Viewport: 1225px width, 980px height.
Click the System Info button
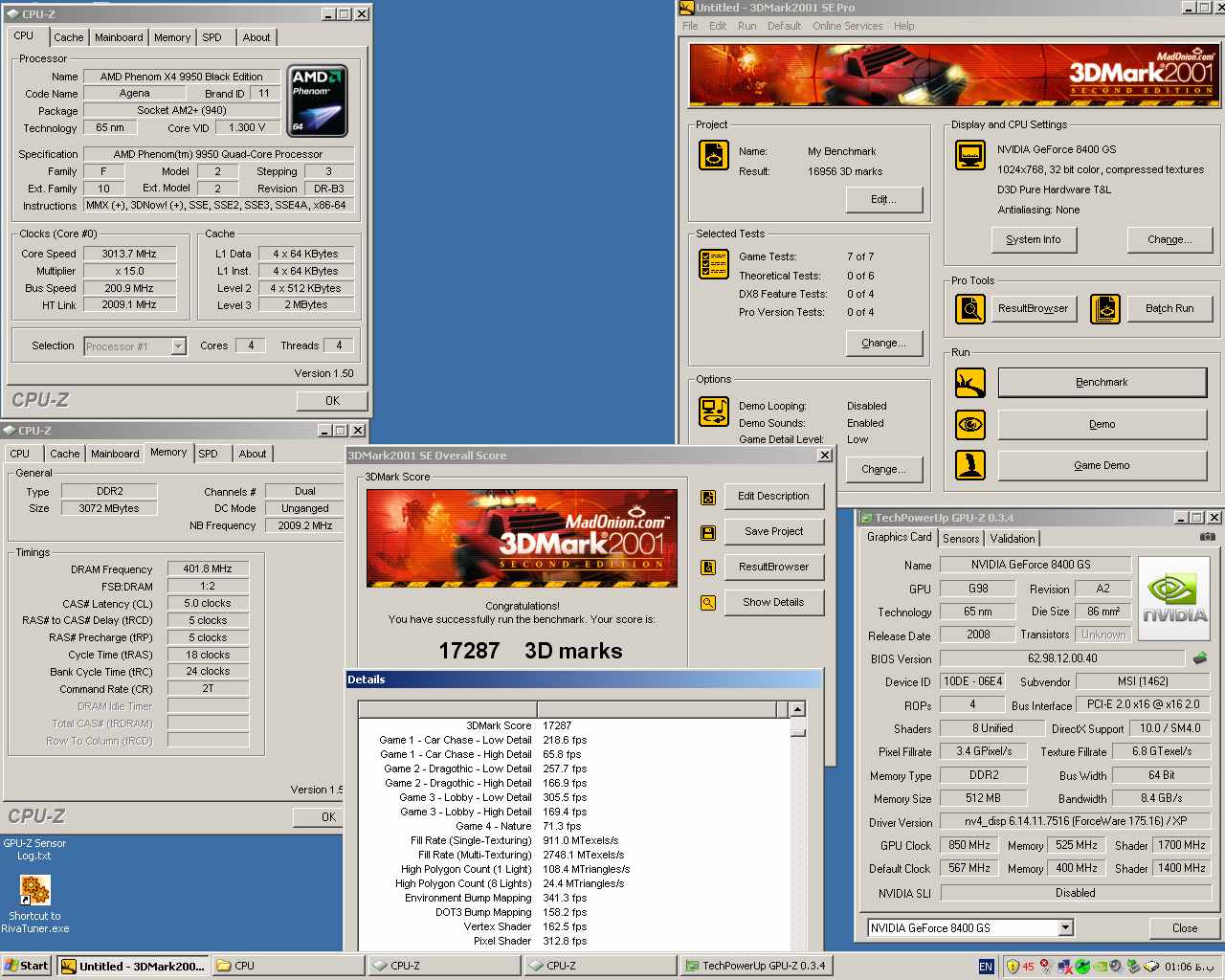tap(1033, 239)
